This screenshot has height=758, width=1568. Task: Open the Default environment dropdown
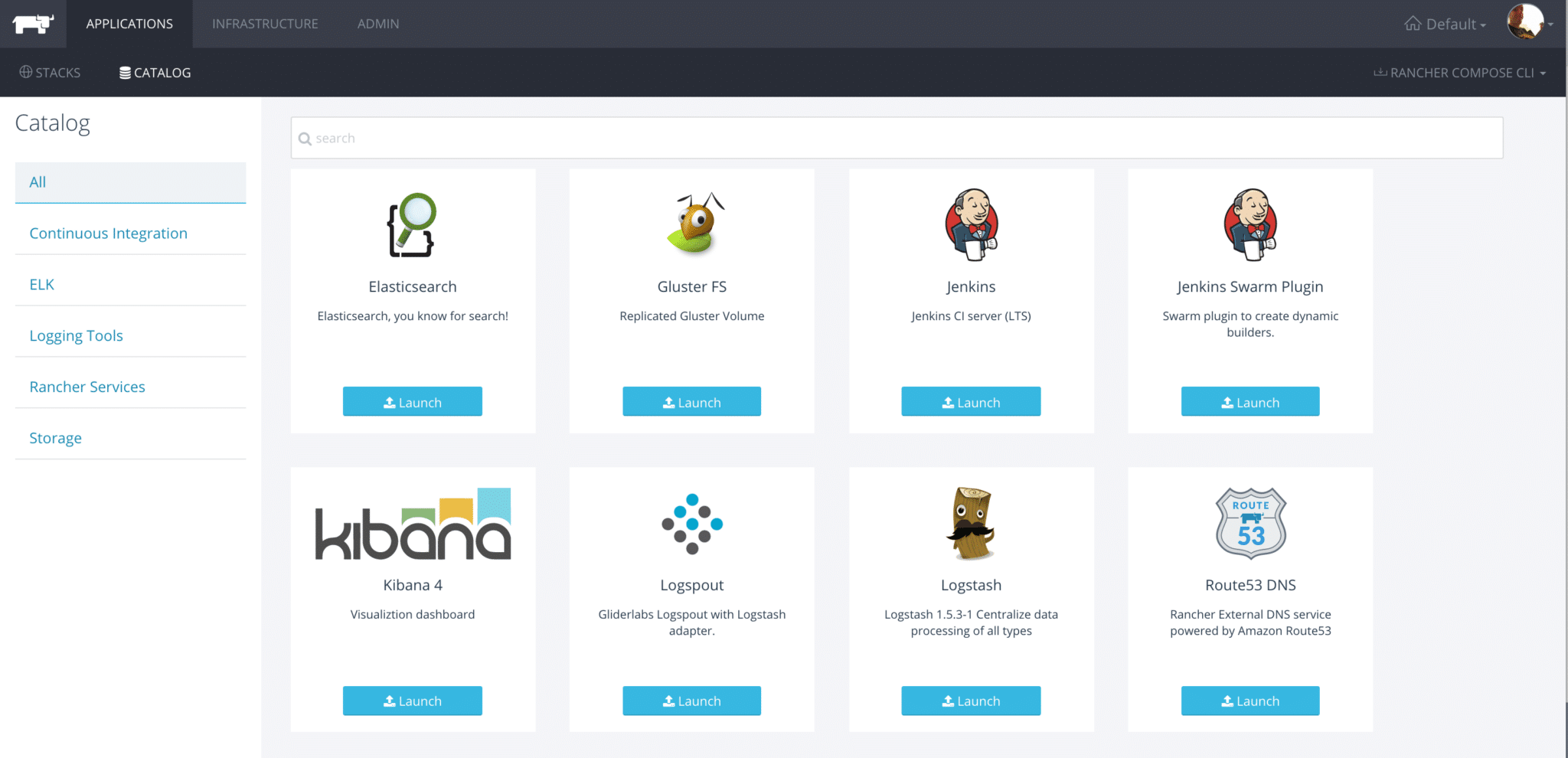tap(1445, 24)
